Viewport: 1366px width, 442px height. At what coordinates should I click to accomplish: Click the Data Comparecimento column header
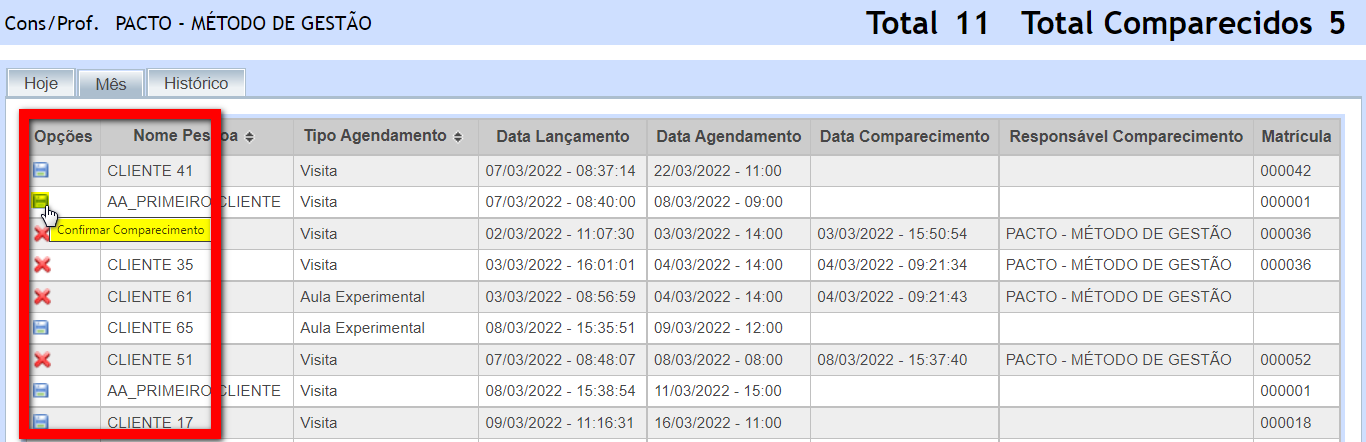904,136
